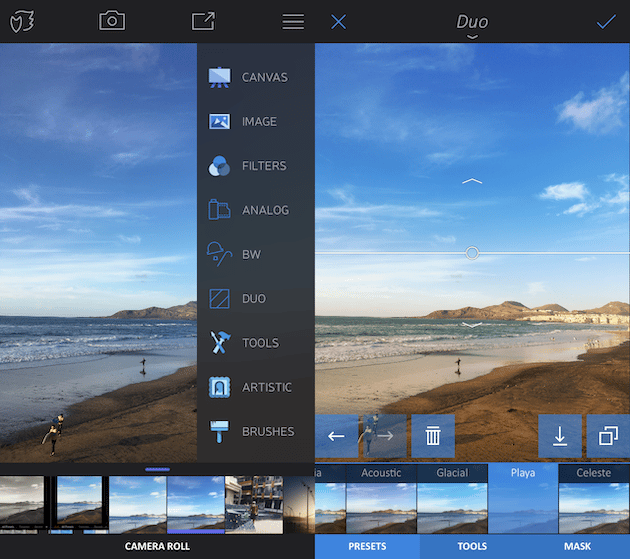Tap the duplicate layers button
Image resolution: width=630 pixels, height=559 pixels.
pyautogui.click(x=608, y=436)
